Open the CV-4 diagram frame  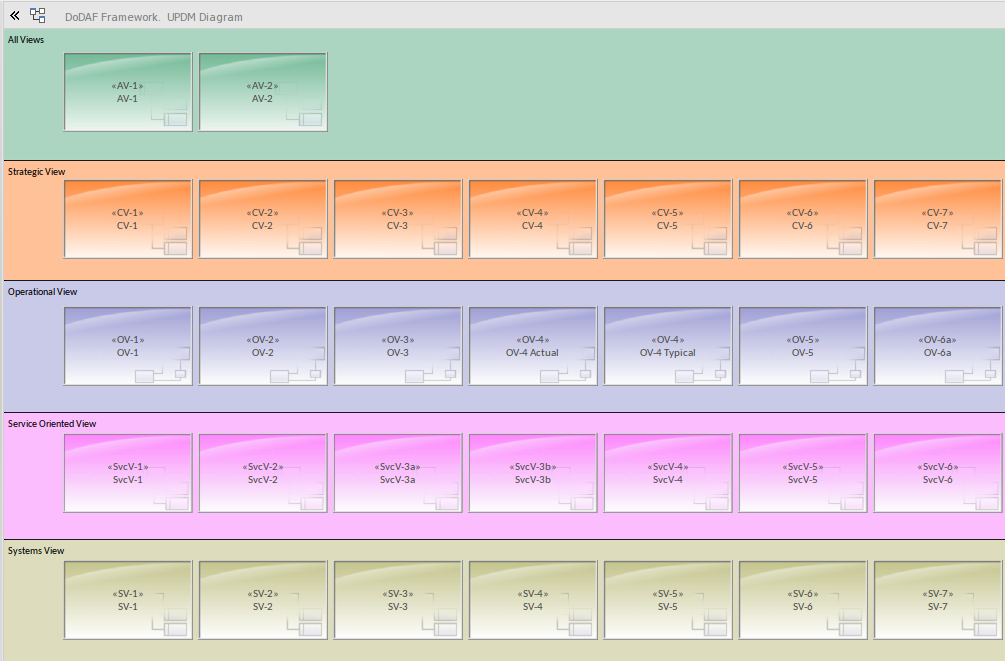pyautogui.click(x=532, y=219)
